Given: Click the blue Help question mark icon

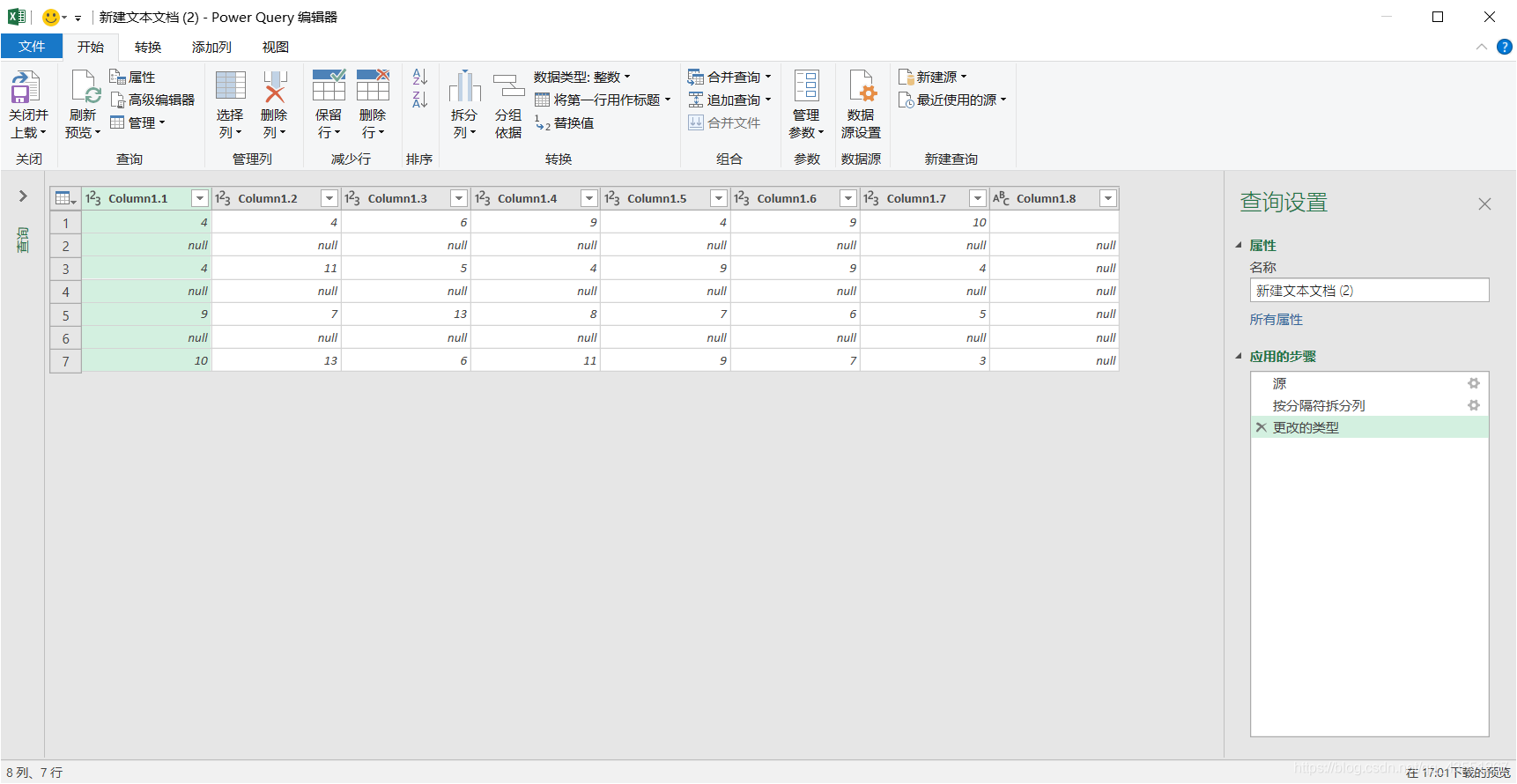Looking at the screenshot, I should point(1504,47).
